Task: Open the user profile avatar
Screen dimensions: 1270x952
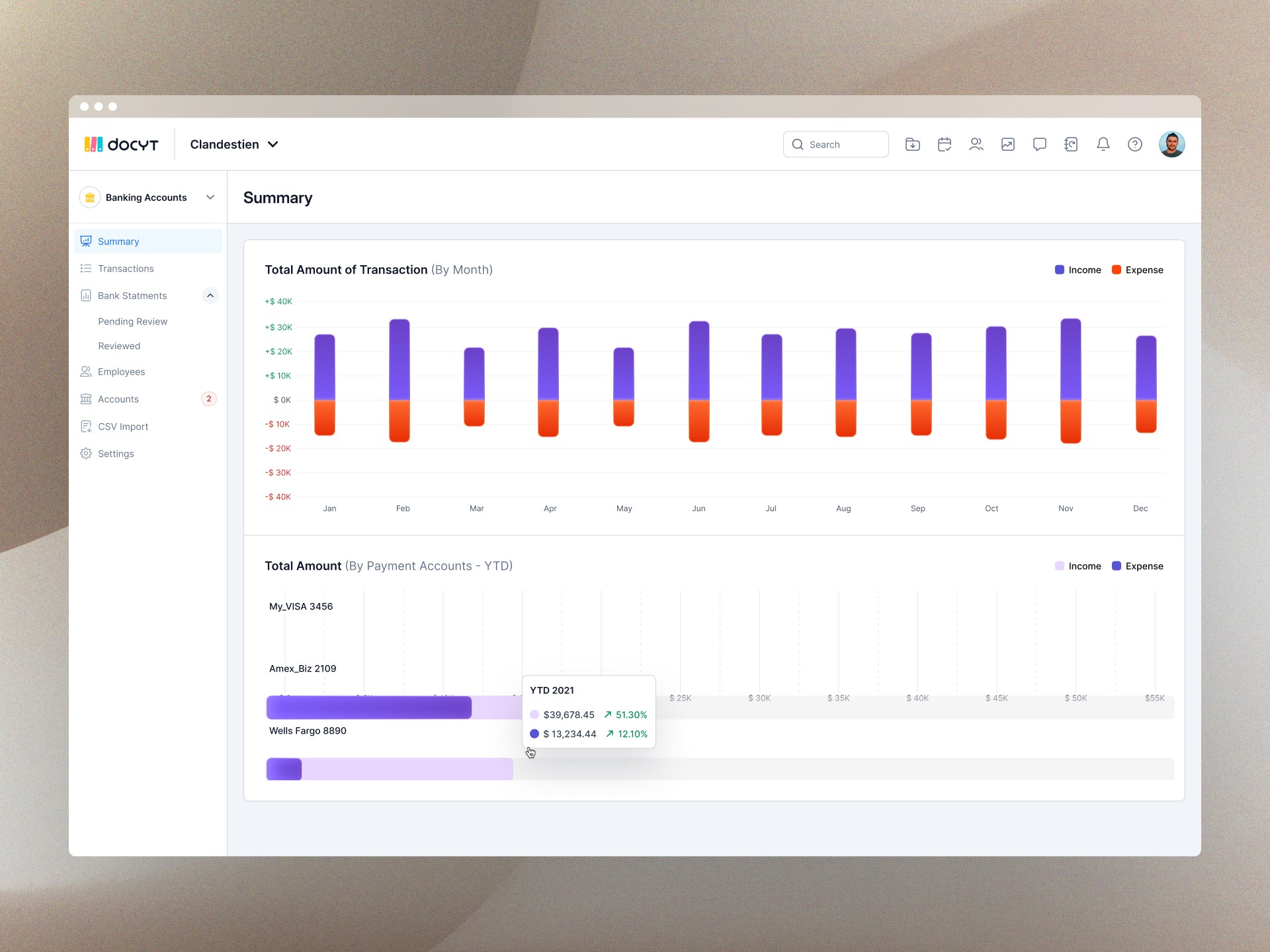Action: (1171, 144)
